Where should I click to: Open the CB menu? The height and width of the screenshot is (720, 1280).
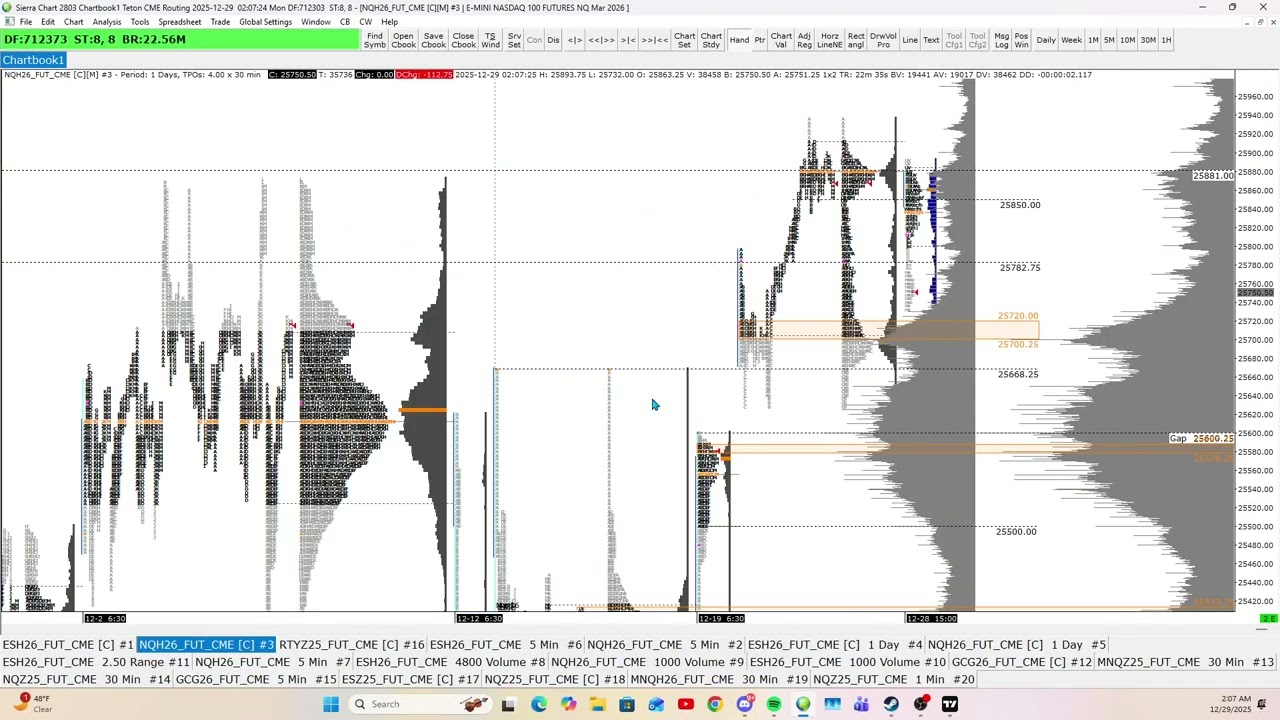pos(345,22)
